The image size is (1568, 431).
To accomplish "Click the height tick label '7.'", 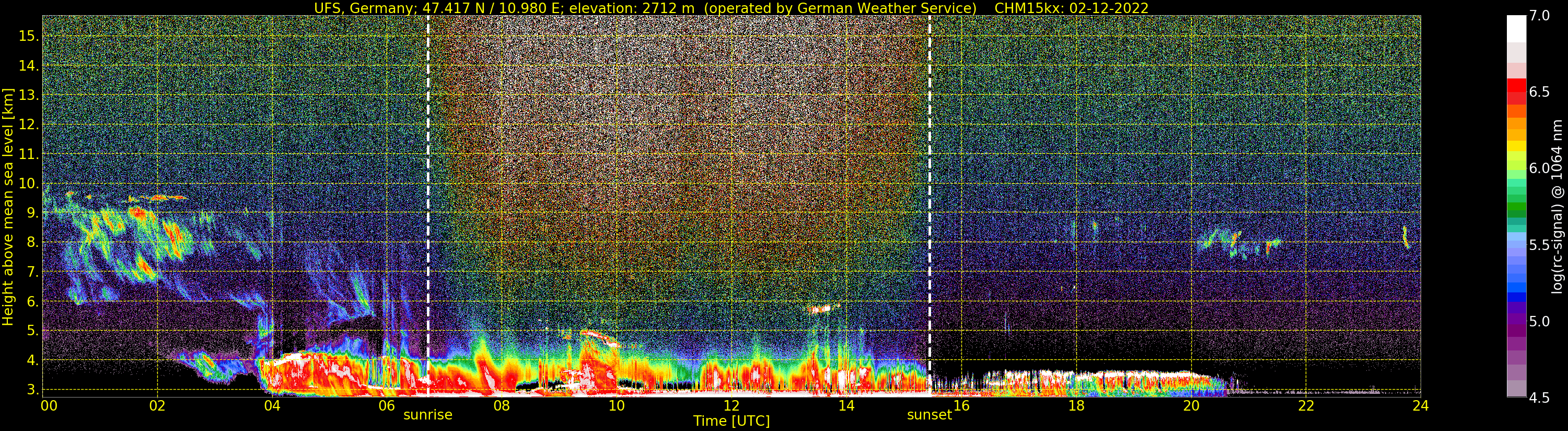I will click(33, 272).
